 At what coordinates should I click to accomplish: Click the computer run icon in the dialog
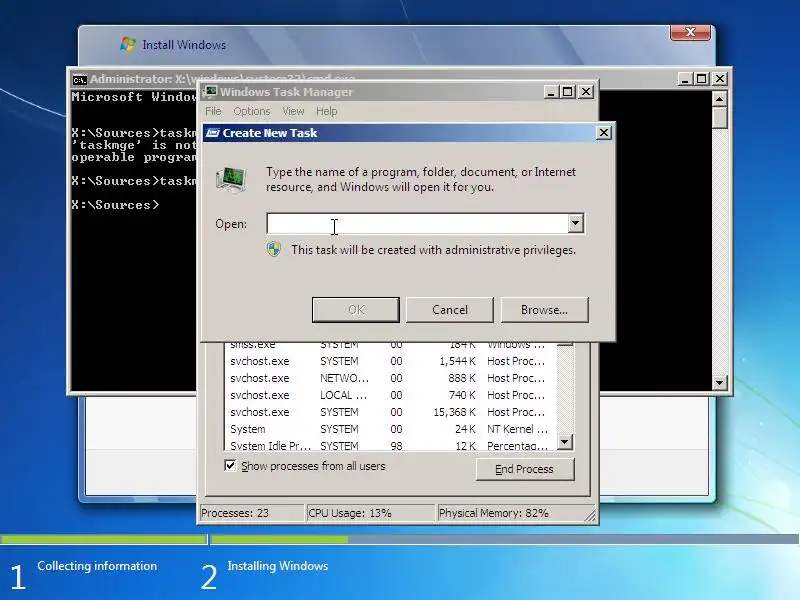(231, 180)
